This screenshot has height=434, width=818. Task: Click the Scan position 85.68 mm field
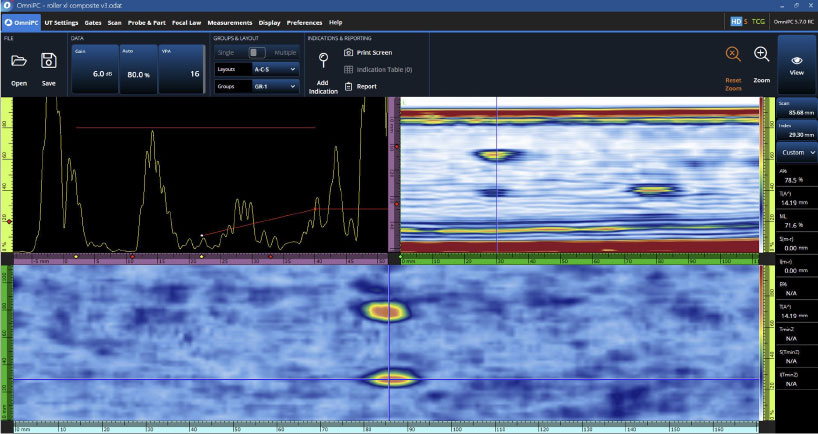797,109
